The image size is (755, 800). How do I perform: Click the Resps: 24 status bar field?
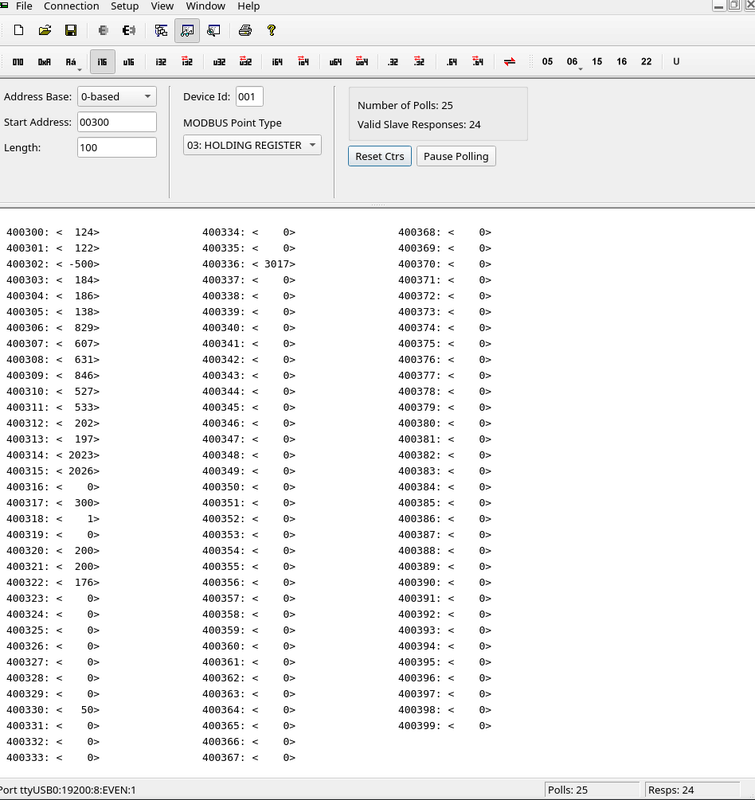click(x=693, y=790)
